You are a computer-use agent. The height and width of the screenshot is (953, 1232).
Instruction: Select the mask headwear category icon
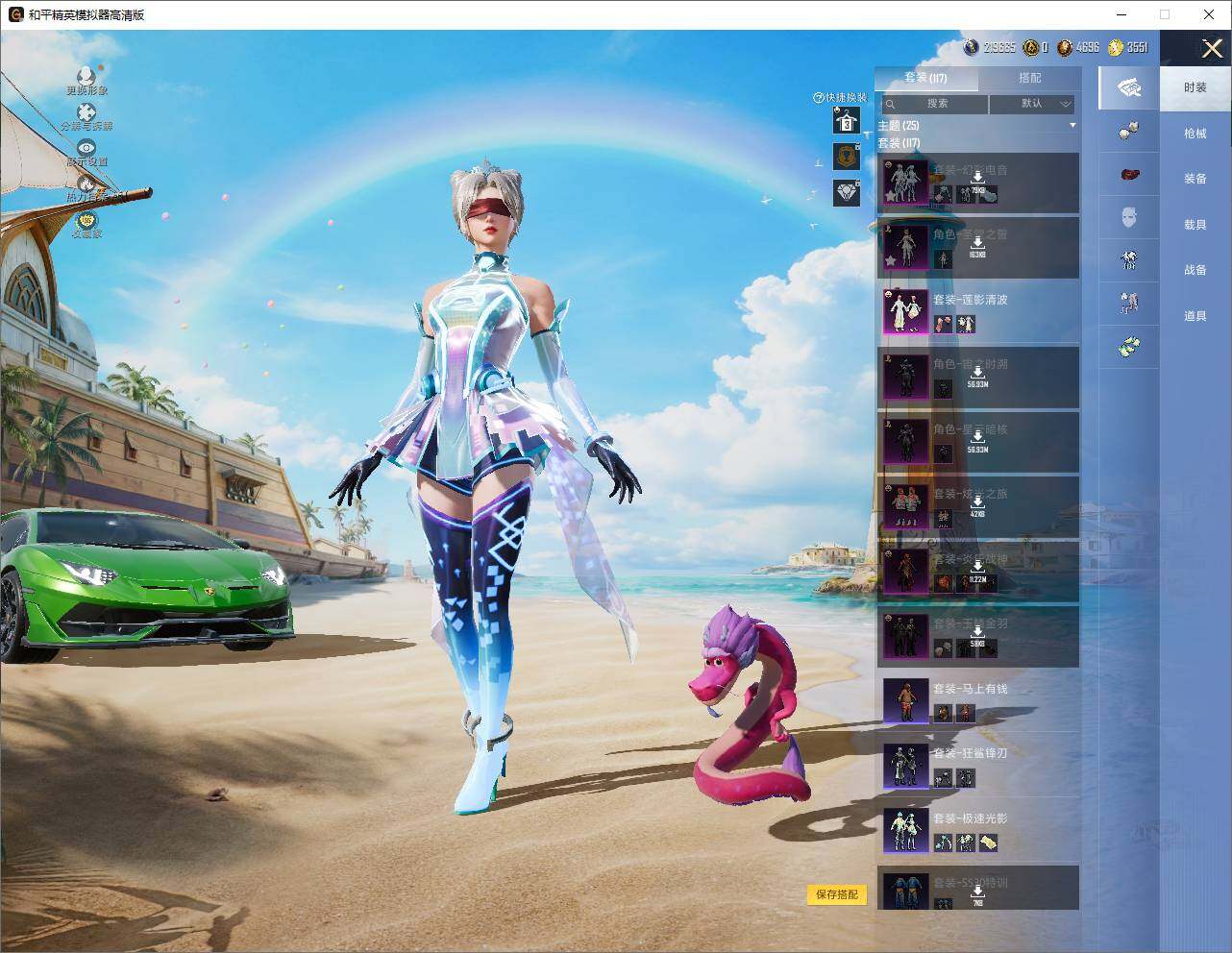click(1129, 219)
